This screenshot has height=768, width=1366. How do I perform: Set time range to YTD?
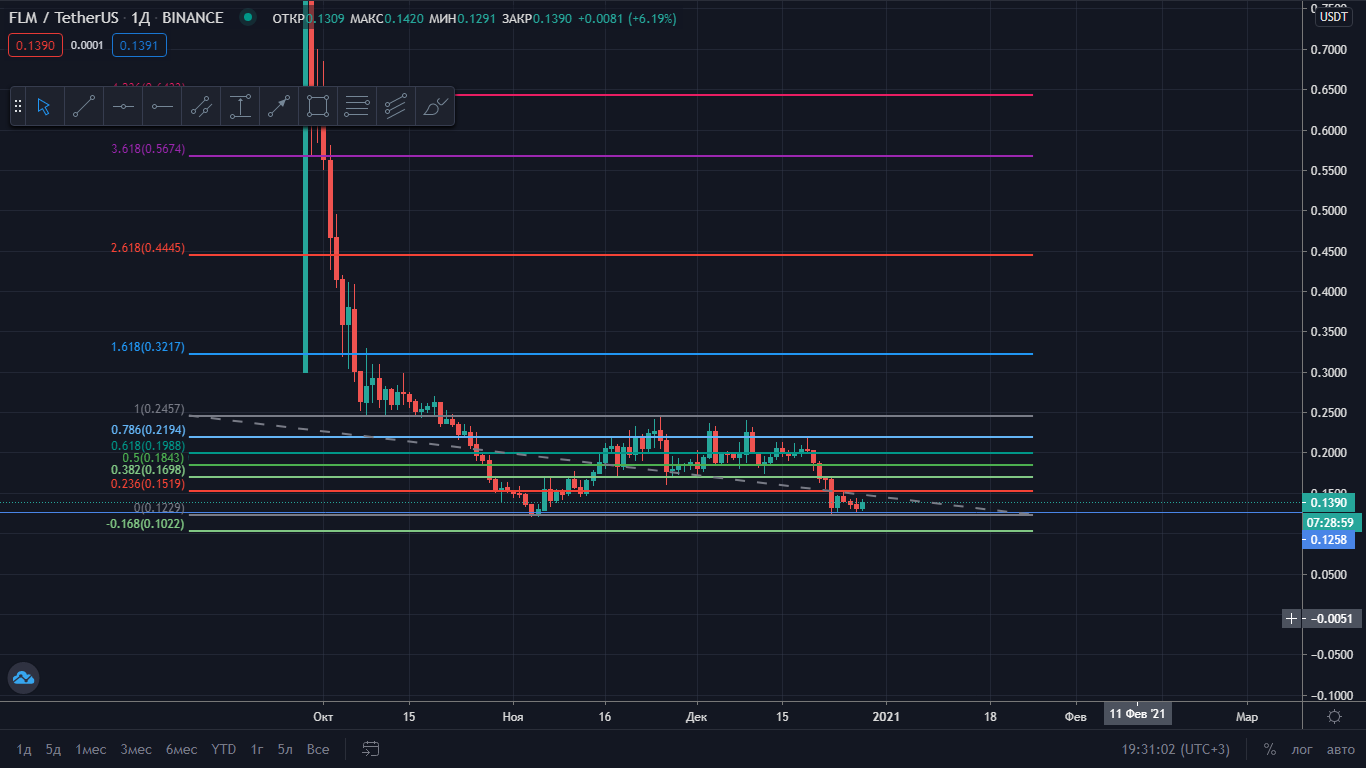click(224, 749)
